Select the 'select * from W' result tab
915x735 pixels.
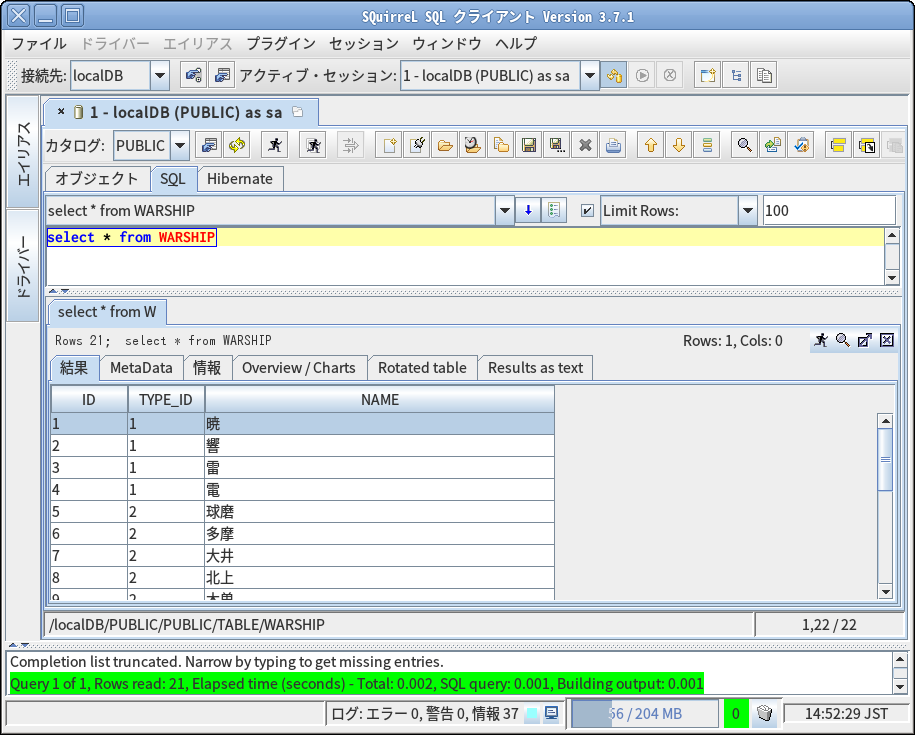coord(107,312)
